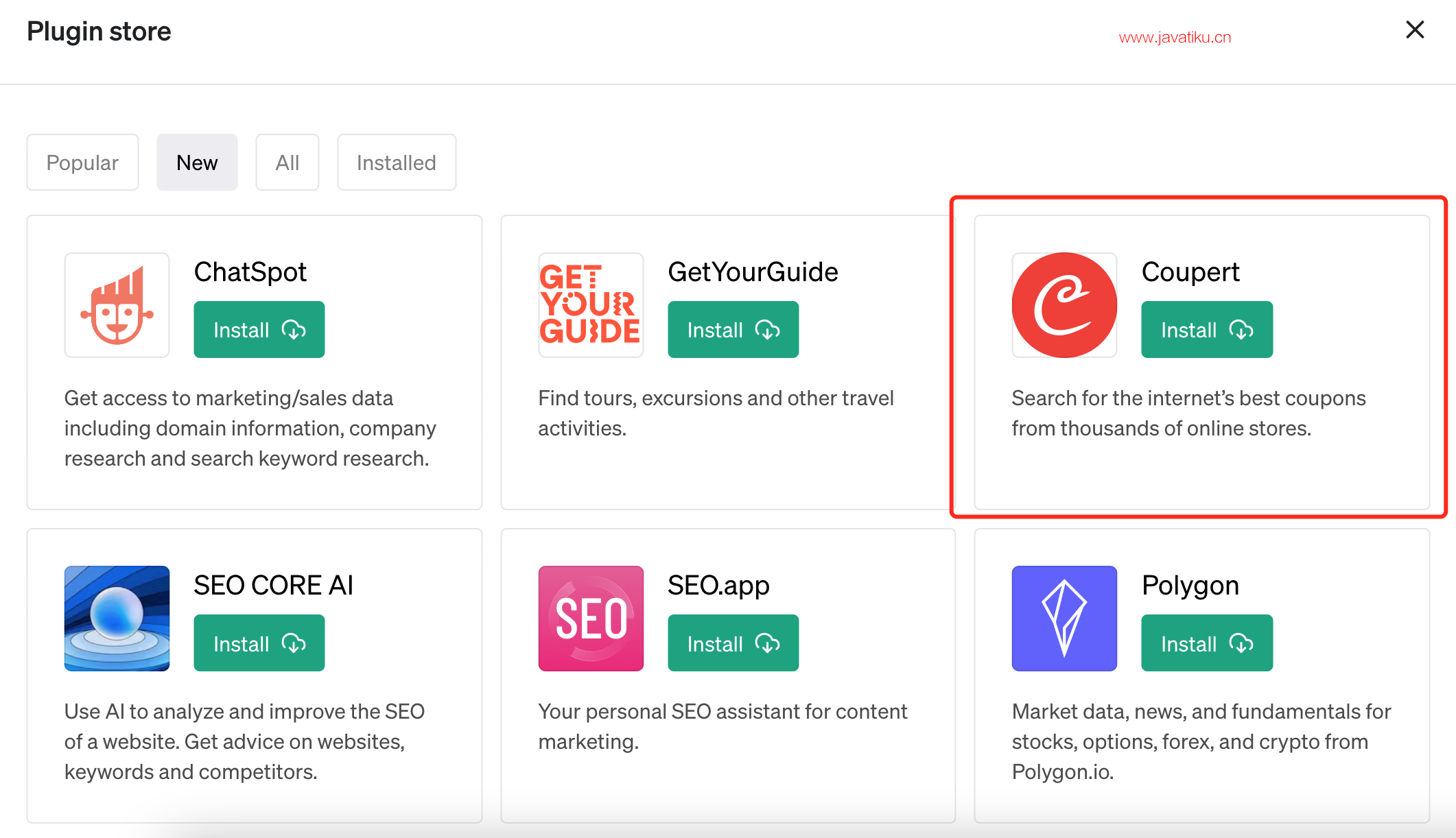
Task: Click the SEO.app plugin title
Action: [718, 586]
